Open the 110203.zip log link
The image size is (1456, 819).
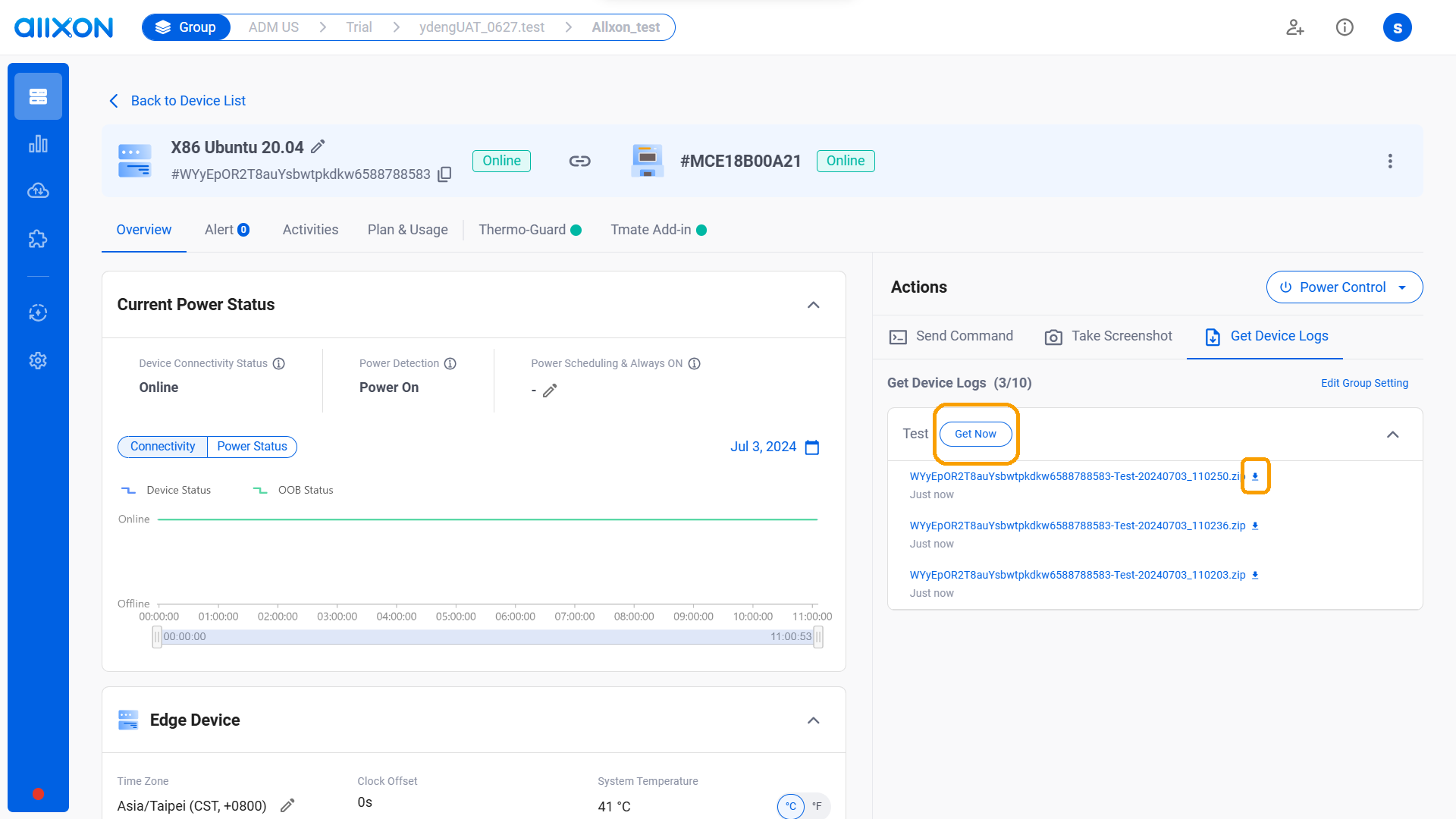pos(1077,575)
